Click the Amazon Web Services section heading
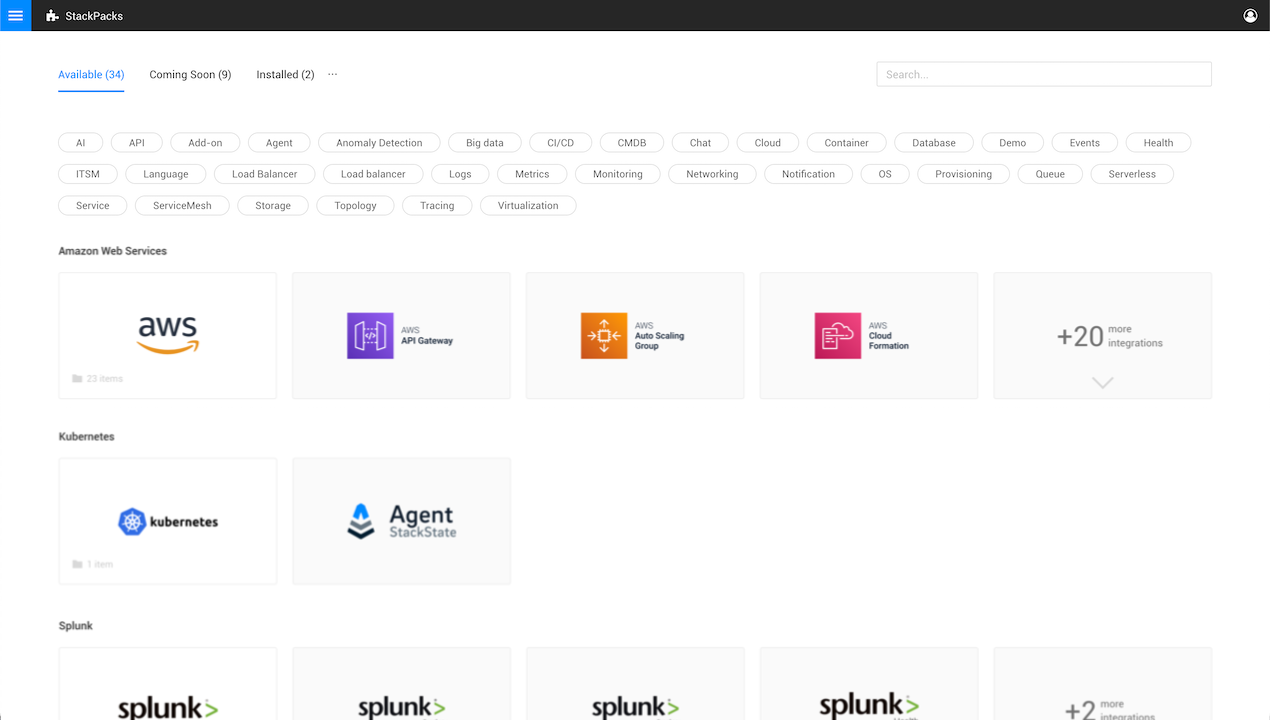This screenshot has width=1270, height=720. tap(113, 251)
